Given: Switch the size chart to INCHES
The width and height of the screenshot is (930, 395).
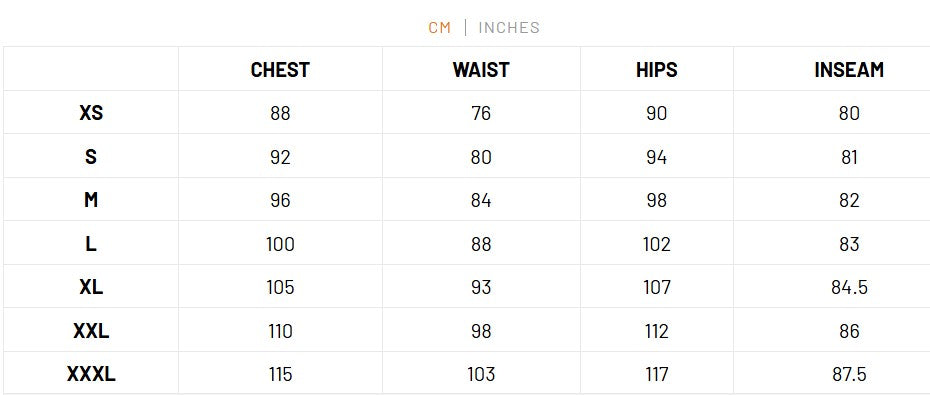Looking at the screenshot, I should (x=509, y=27).
